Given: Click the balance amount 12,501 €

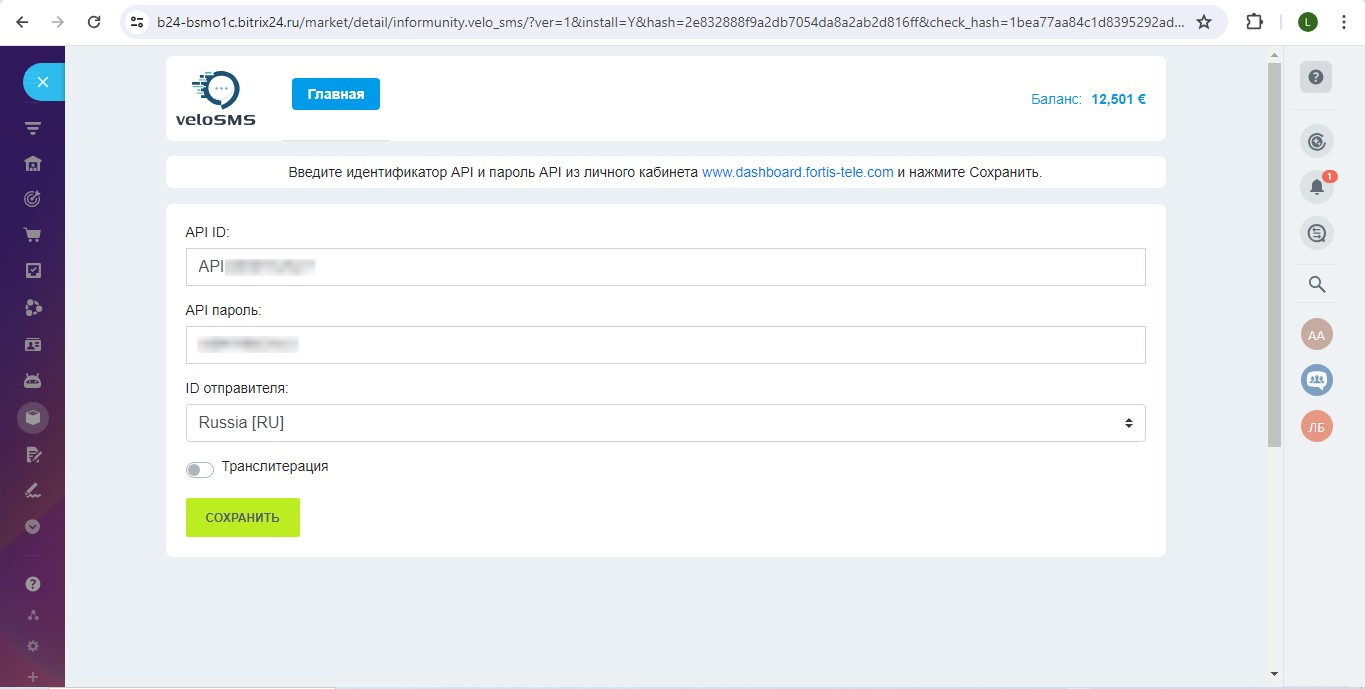Looking at the screenshot, I should 1118,99.
